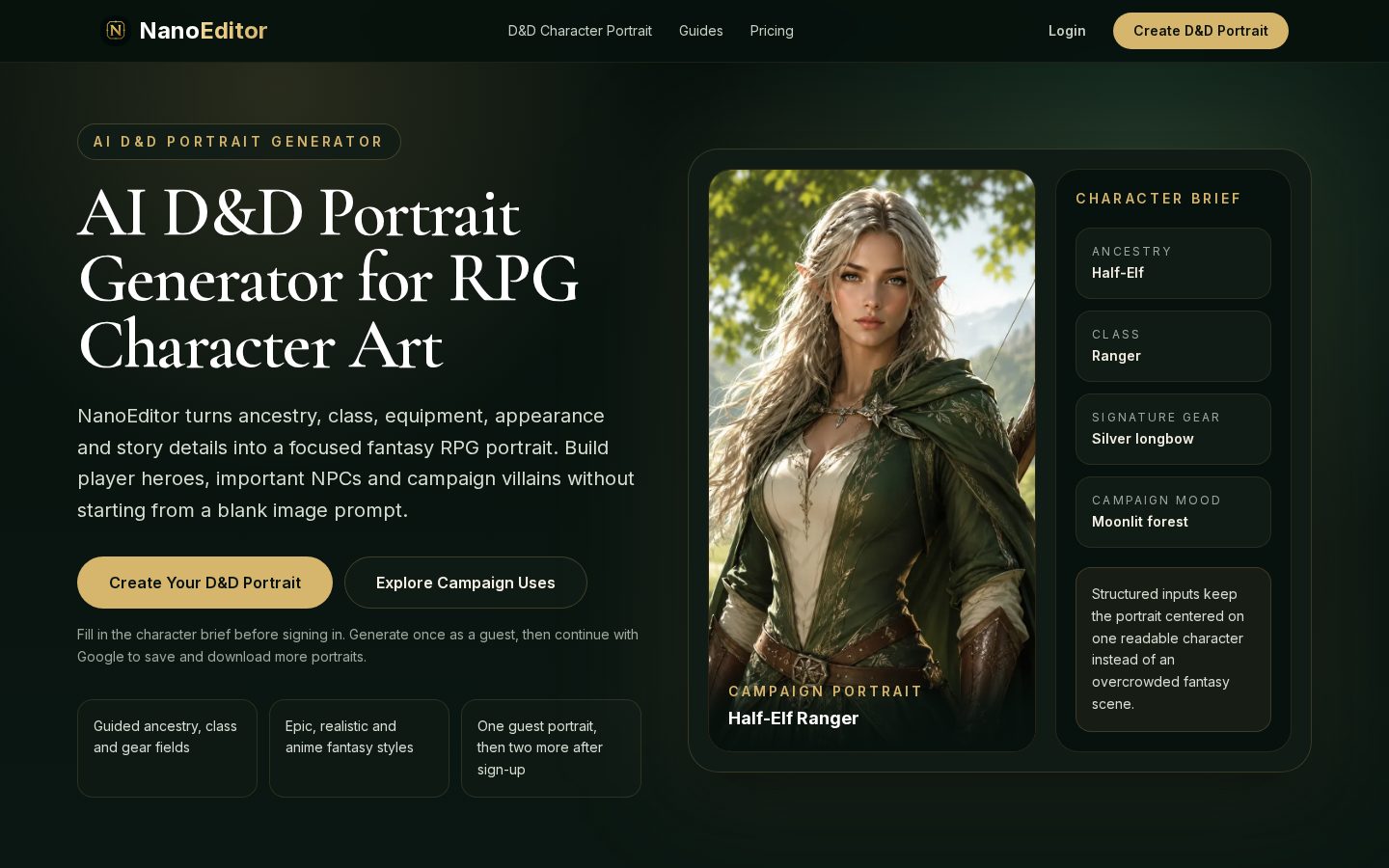The image size is (1389, 868).
Task: Click the 'Half-Elf Ranger' caption title
Action: 793,719
